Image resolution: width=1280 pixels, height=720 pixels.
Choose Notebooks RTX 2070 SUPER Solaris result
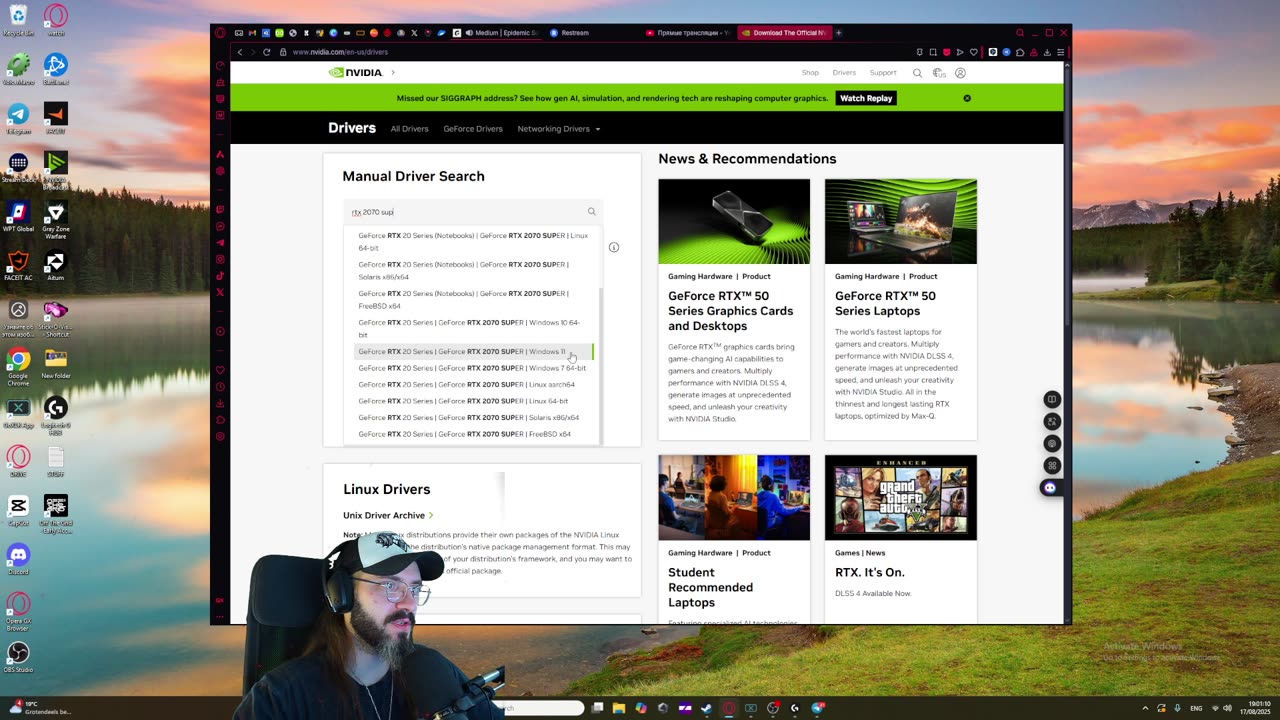pyautogui.click(x=474, y=270)
